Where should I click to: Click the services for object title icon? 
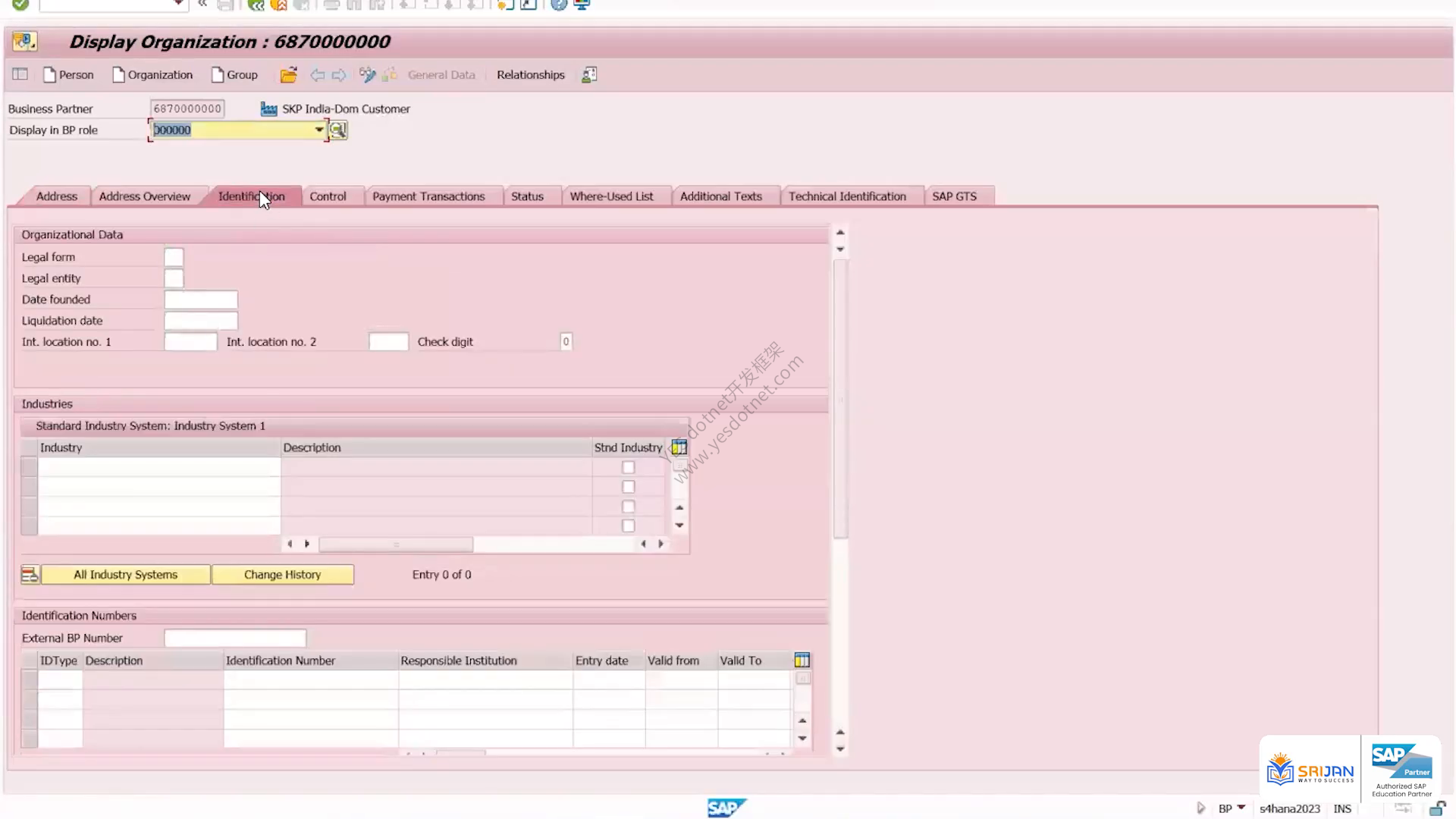point(24,42)
